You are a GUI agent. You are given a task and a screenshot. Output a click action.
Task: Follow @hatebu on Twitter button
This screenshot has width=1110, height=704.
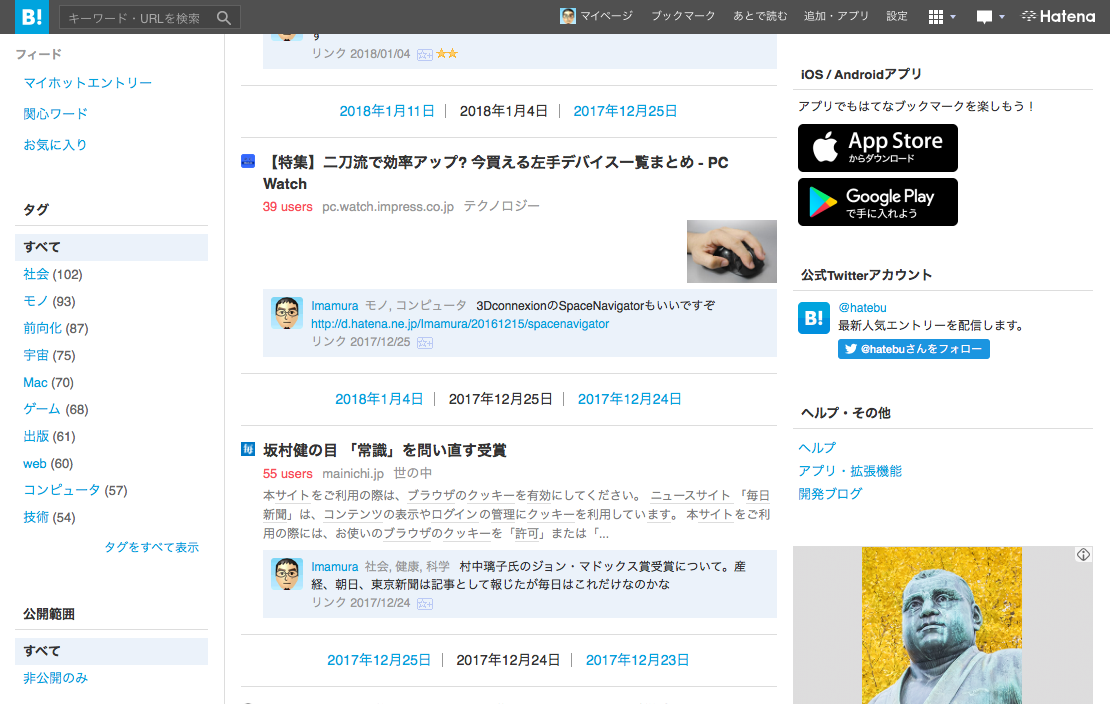(913, 349)
